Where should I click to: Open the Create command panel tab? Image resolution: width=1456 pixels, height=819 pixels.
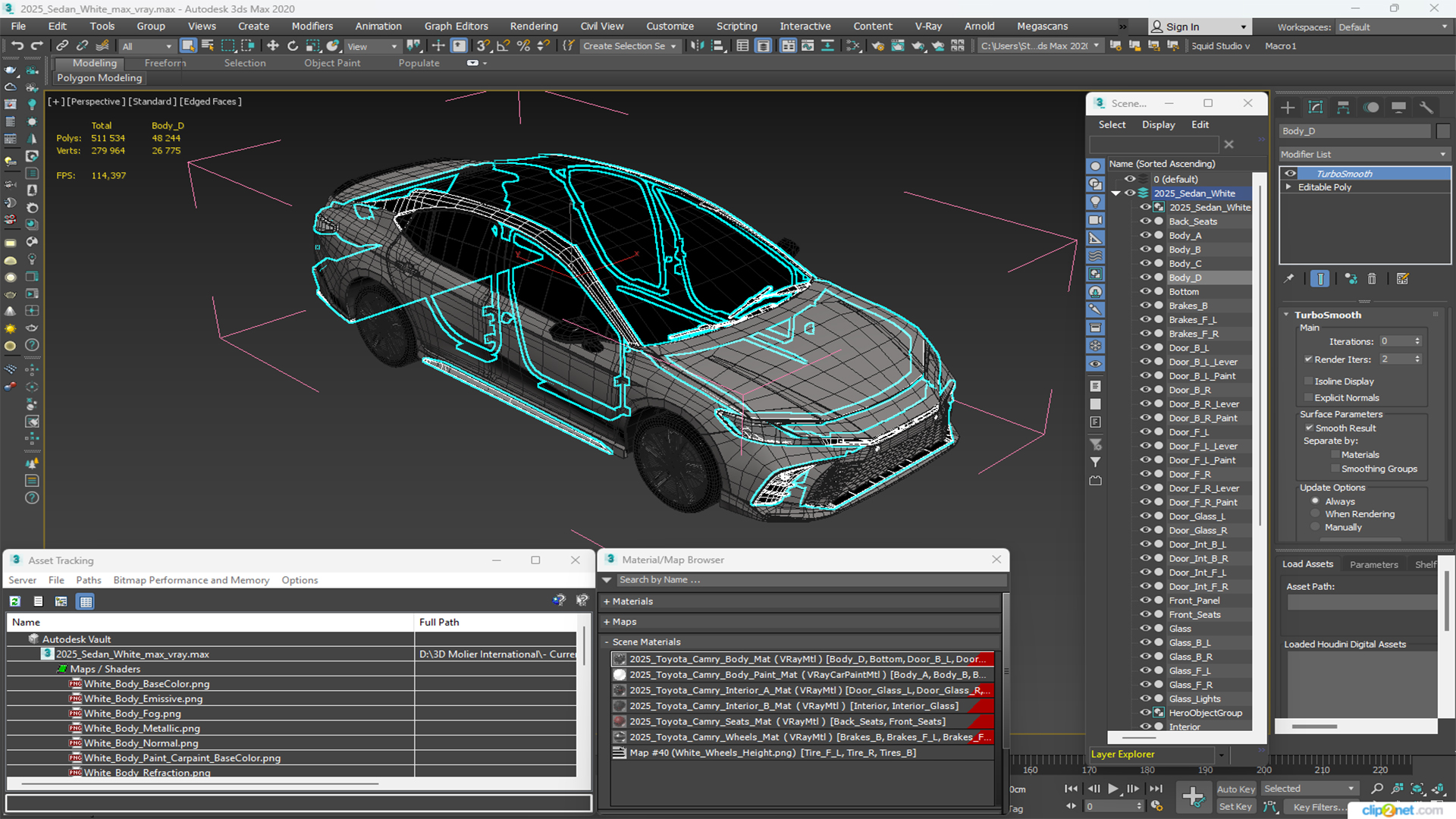click(1288, 108)
